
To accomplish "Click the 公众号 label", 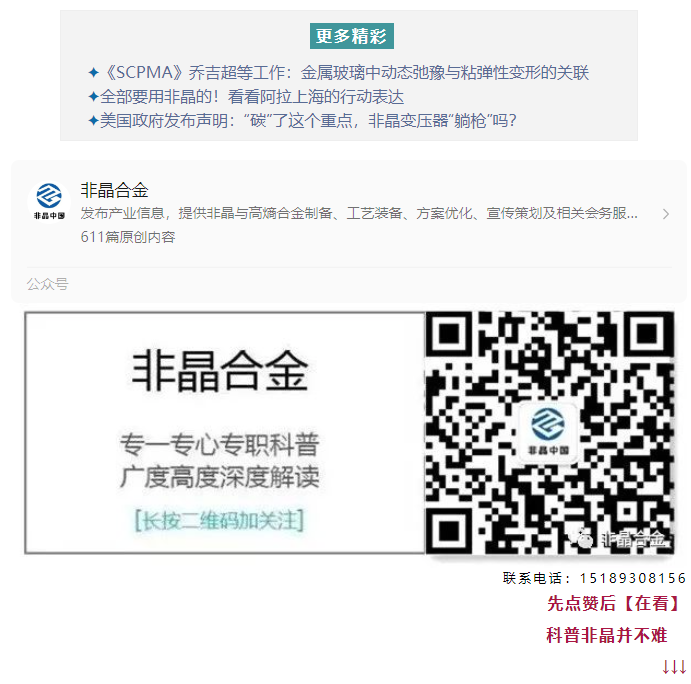I will (48, 284).
